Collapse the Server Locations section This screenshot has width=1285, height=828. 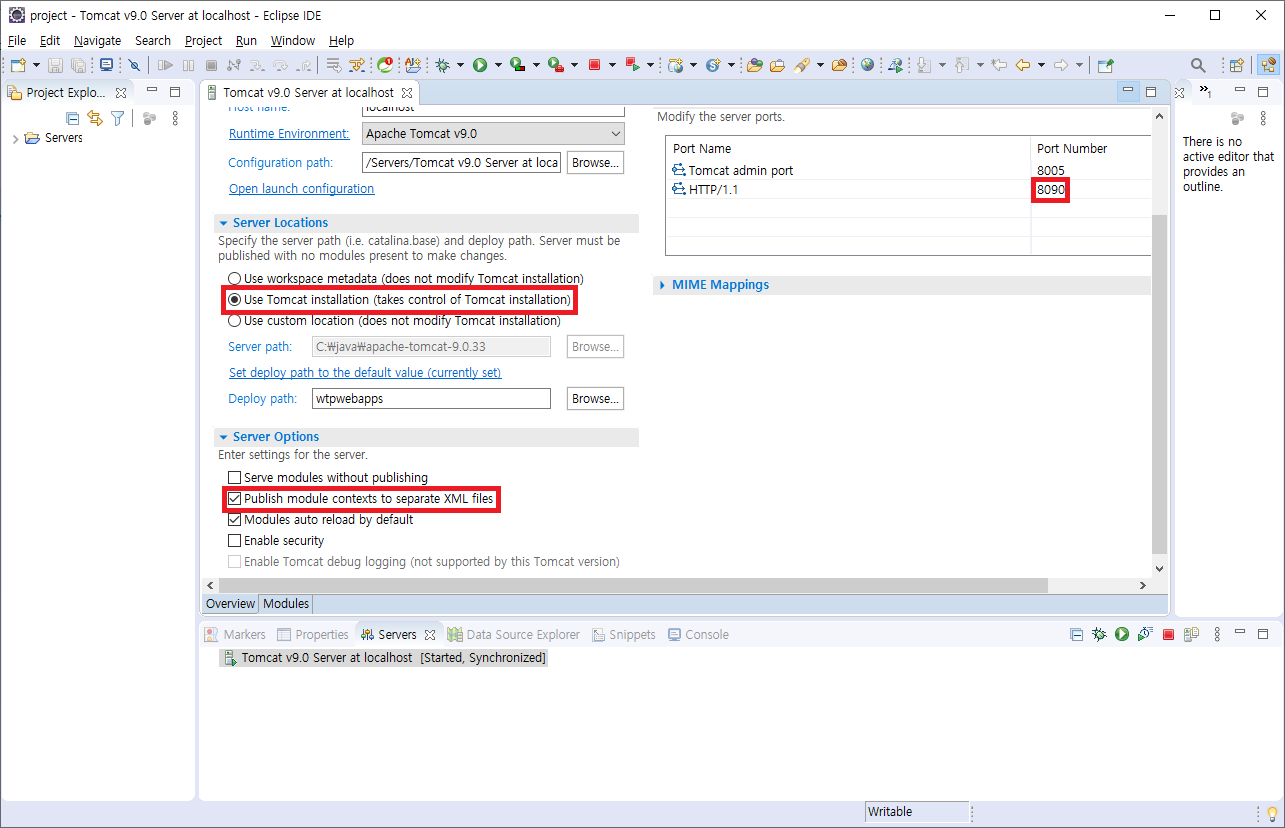coord(222,223)
